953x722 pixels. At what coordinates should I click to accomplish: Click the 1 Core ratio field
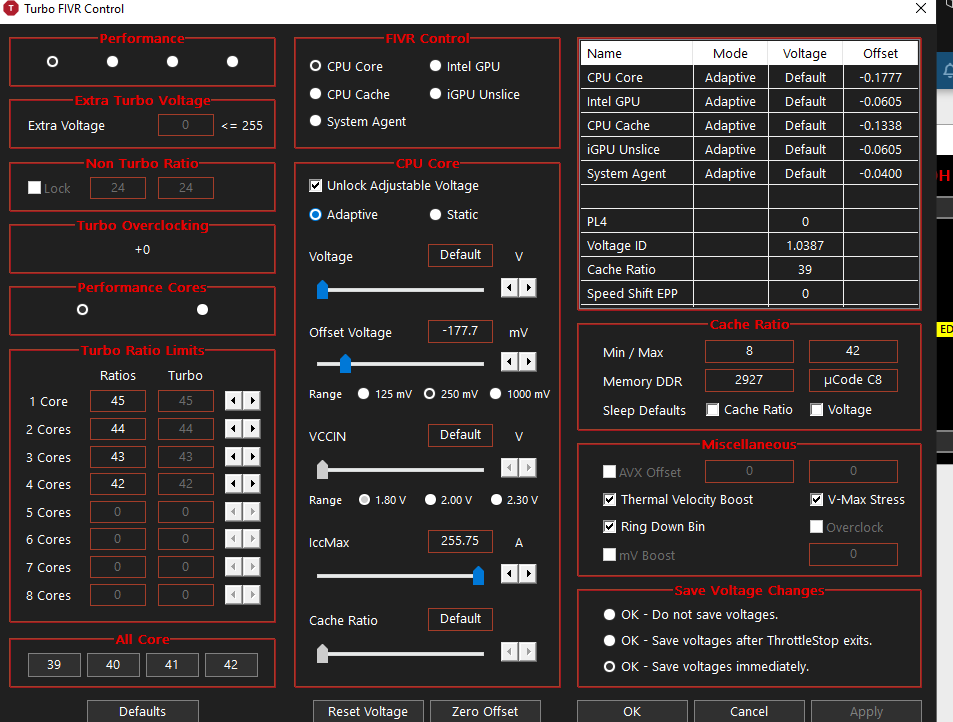(118, 401)
